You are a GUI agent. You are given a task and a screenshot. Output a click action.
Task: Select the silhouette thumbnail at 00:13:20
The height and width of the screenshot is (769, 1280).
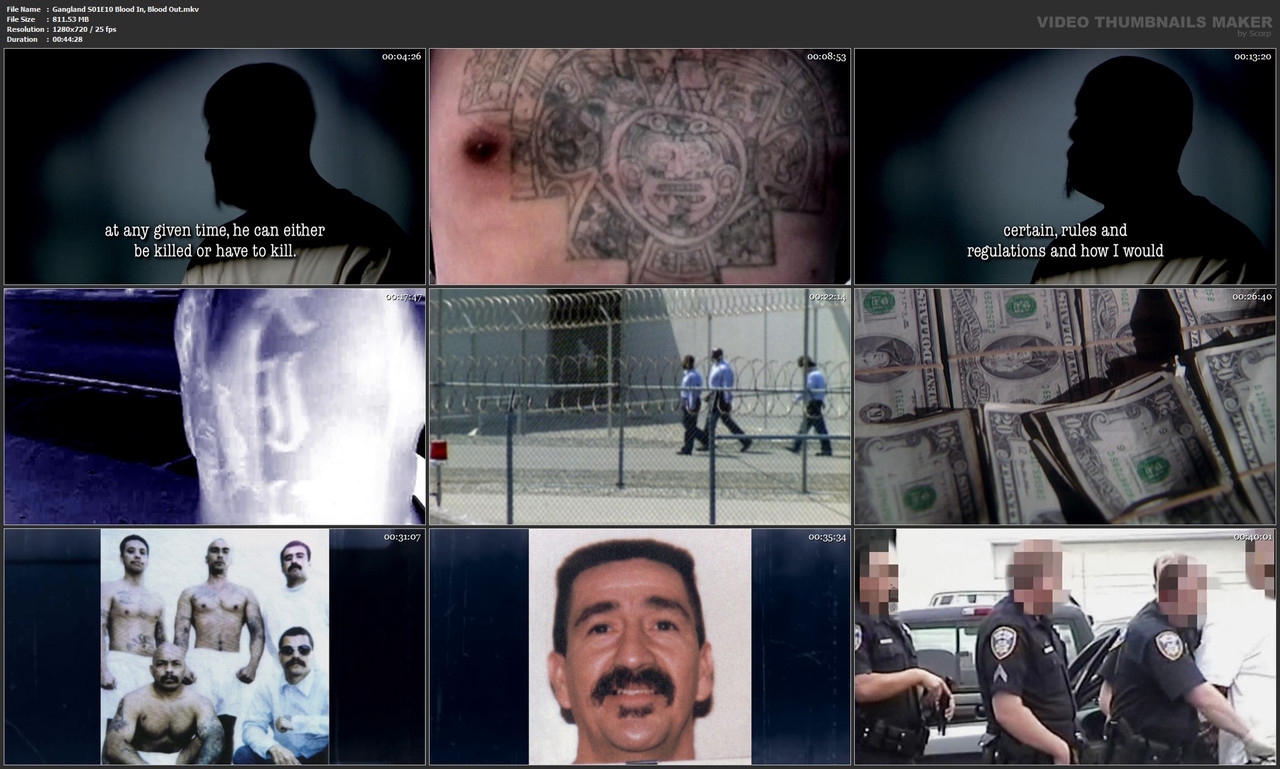pos(1065,167)
